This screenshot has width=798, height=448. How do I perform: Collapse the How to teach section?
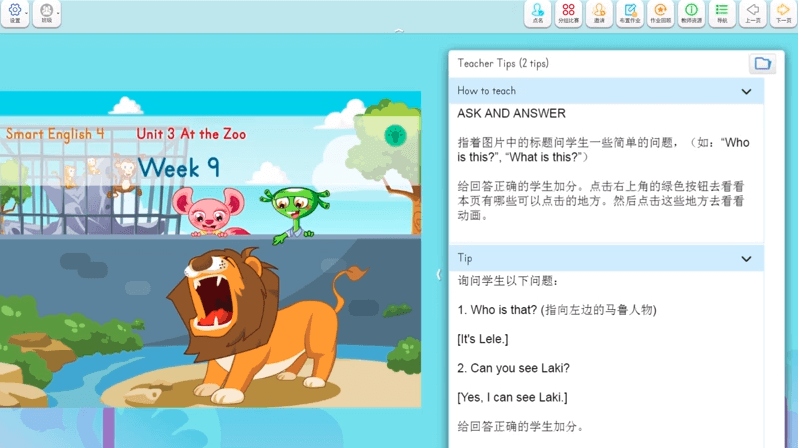[x=746, y=92]
